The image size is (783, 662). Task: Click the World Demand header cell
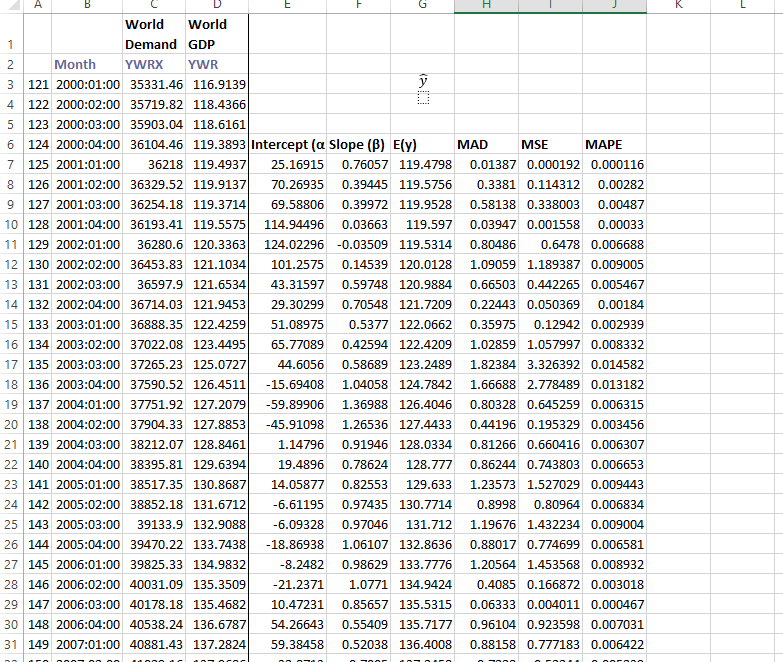point(154,34)
